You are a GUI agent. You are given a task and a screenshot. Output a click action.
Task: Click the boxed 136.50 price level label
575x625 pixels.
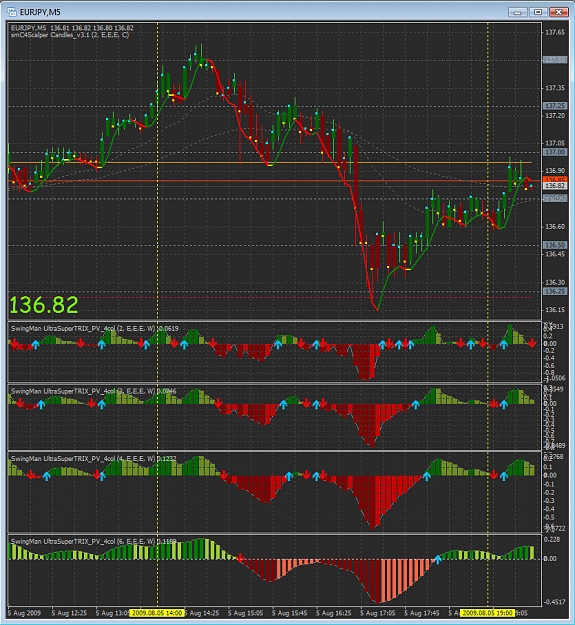tap(555, 245)
